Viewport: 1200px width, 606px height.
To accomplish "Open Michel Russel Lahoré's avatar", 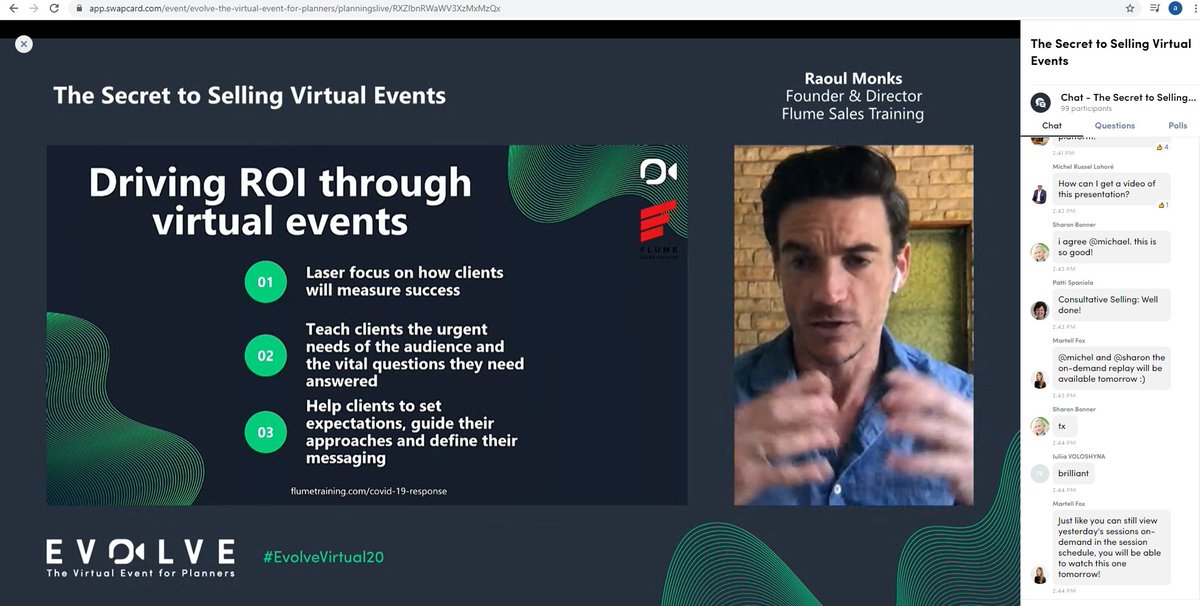I will click(1040, 194).
